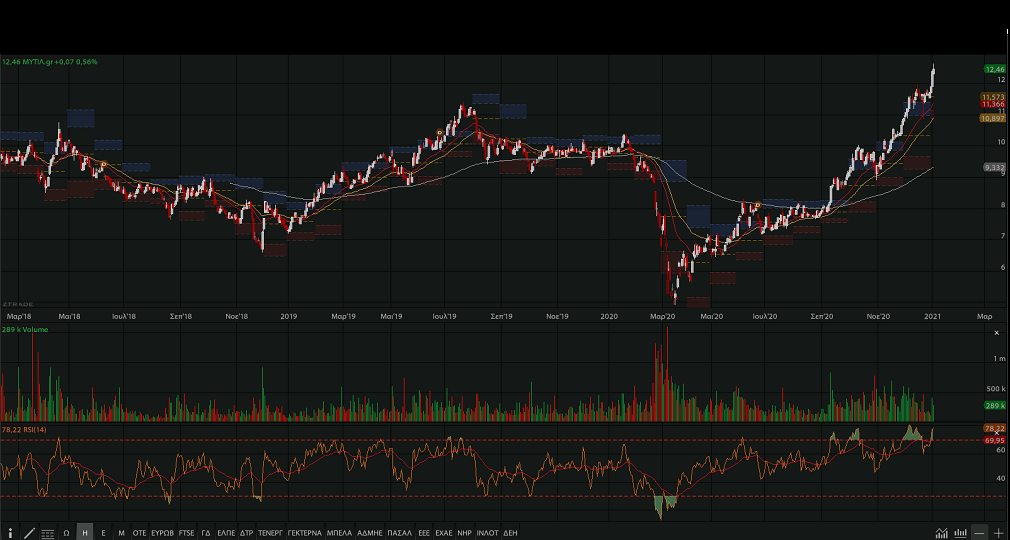1010x540 pixels.
Task: Click the bar chart type icon
Action: [961, 533]
